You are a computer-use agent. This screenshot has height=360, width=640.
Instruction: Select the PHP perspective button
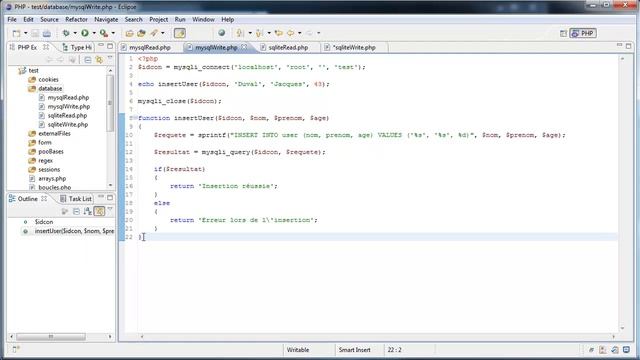pos(583,33)
